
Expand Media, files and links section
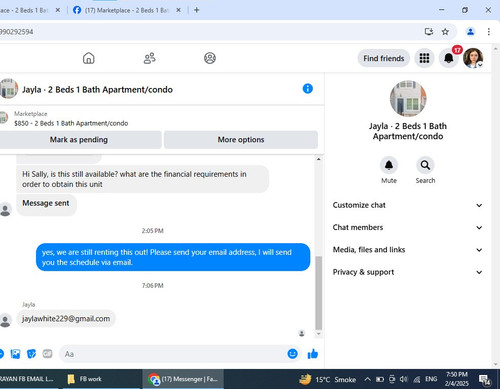click(407, 250)
